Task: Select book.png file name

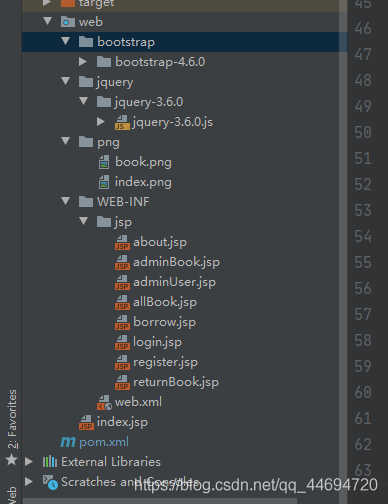Action: point(143,162)
